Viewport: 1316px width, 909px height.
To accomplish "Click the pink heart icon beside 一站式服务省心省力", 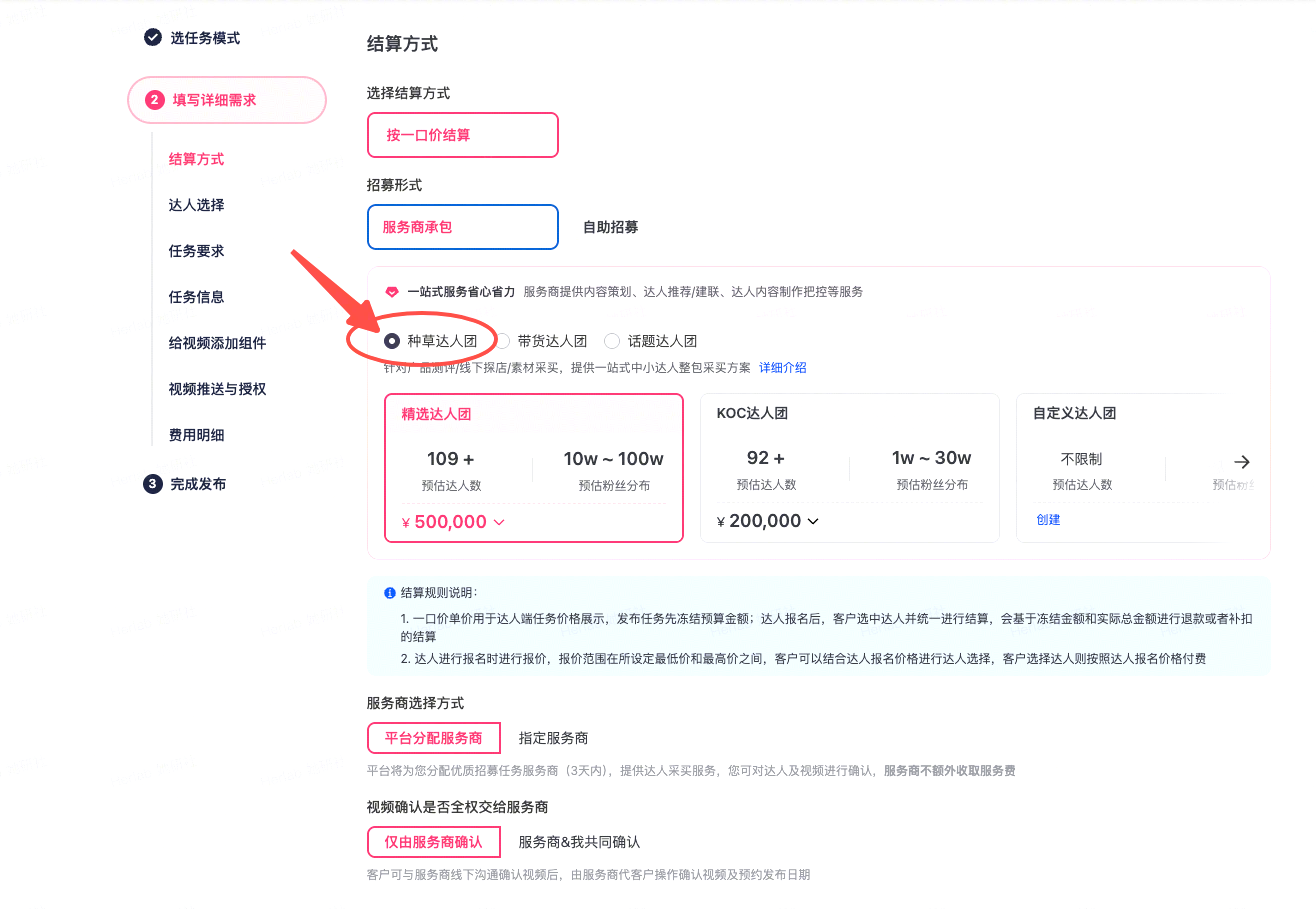I will click(392, 292).
